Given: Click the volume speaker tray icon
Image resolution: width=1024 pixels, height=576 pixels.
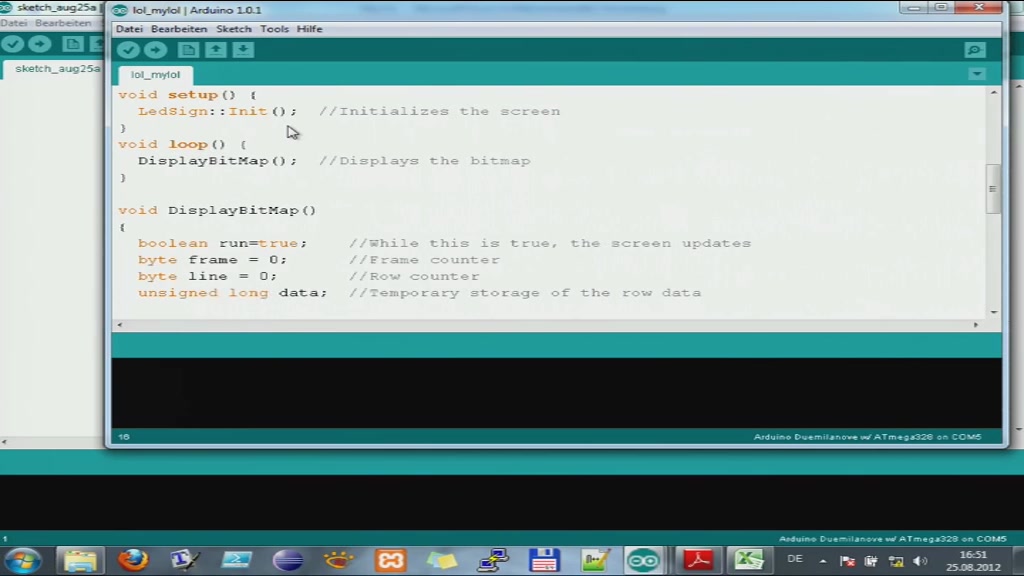Looking at the screenshot, I should (x=920, y=561).
